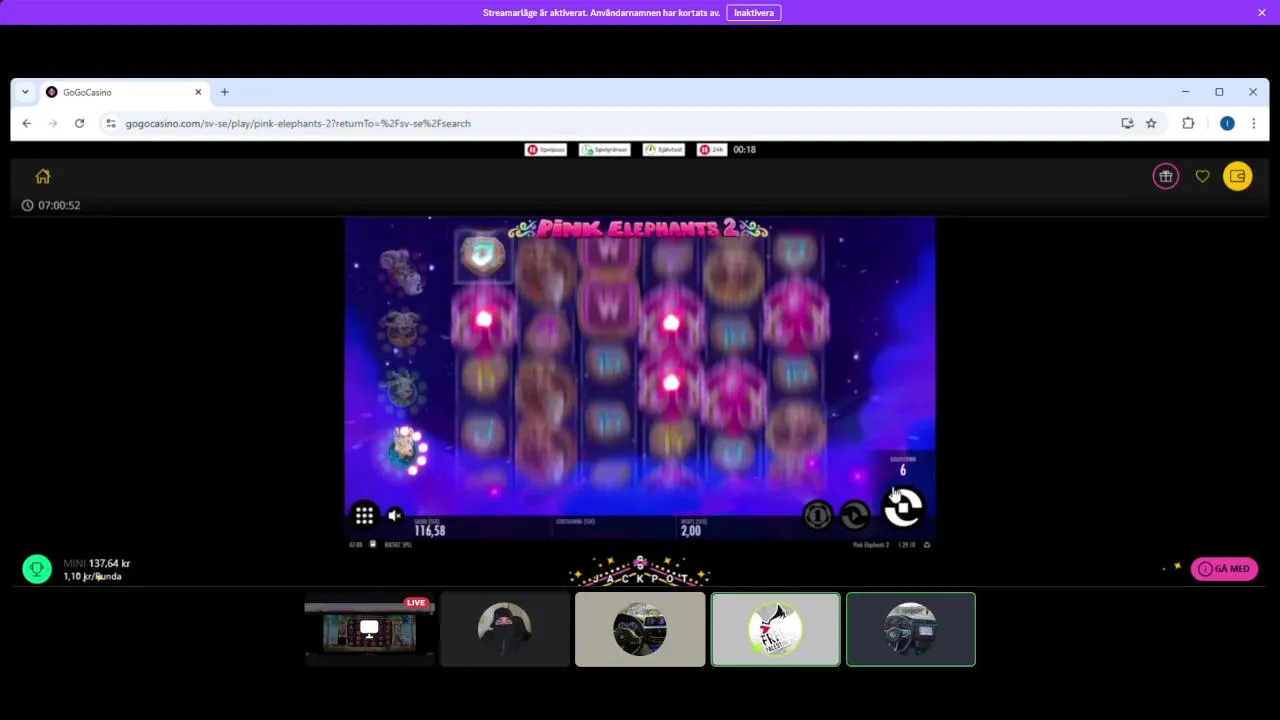Click the Spelpaus button
The width and height of the screenshot is (1280, 720).
point(546,149)
